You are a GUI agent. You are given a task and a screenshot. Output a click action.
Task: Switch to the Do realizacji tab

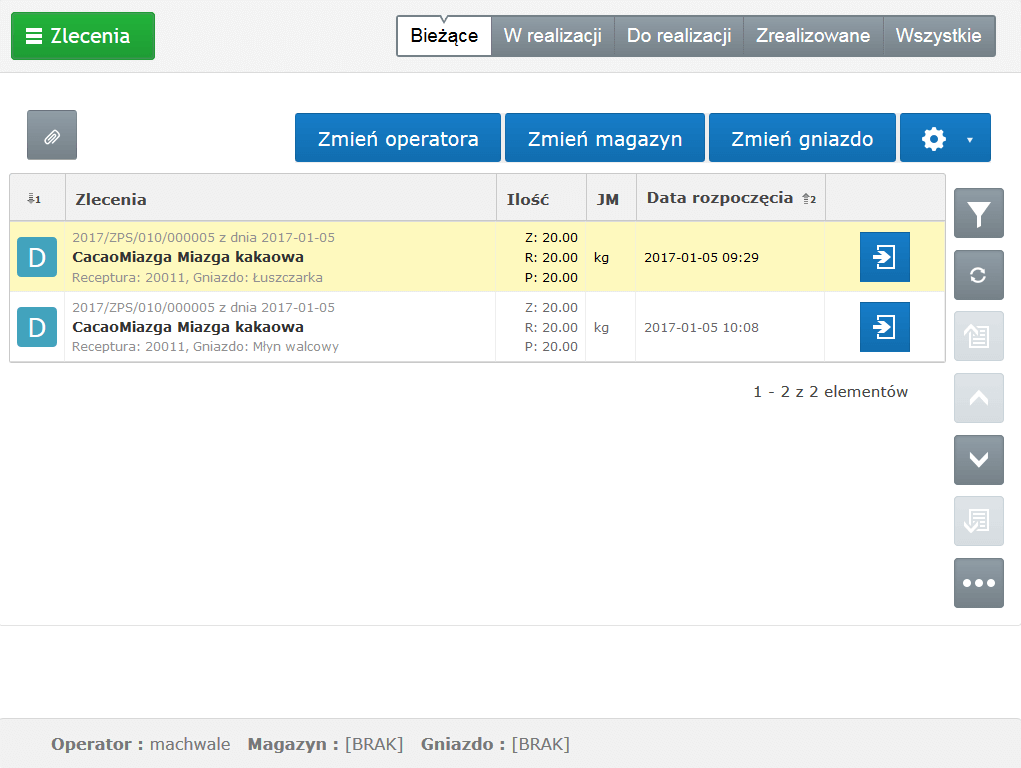click(679, 36)
